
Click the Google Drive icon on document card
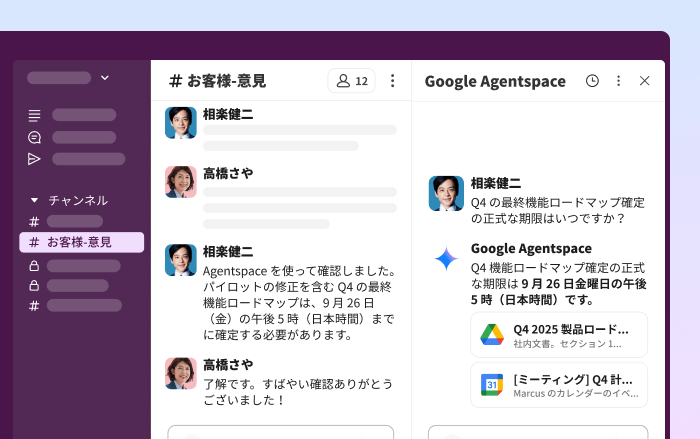pyautogui.click(x=492, y=335)
